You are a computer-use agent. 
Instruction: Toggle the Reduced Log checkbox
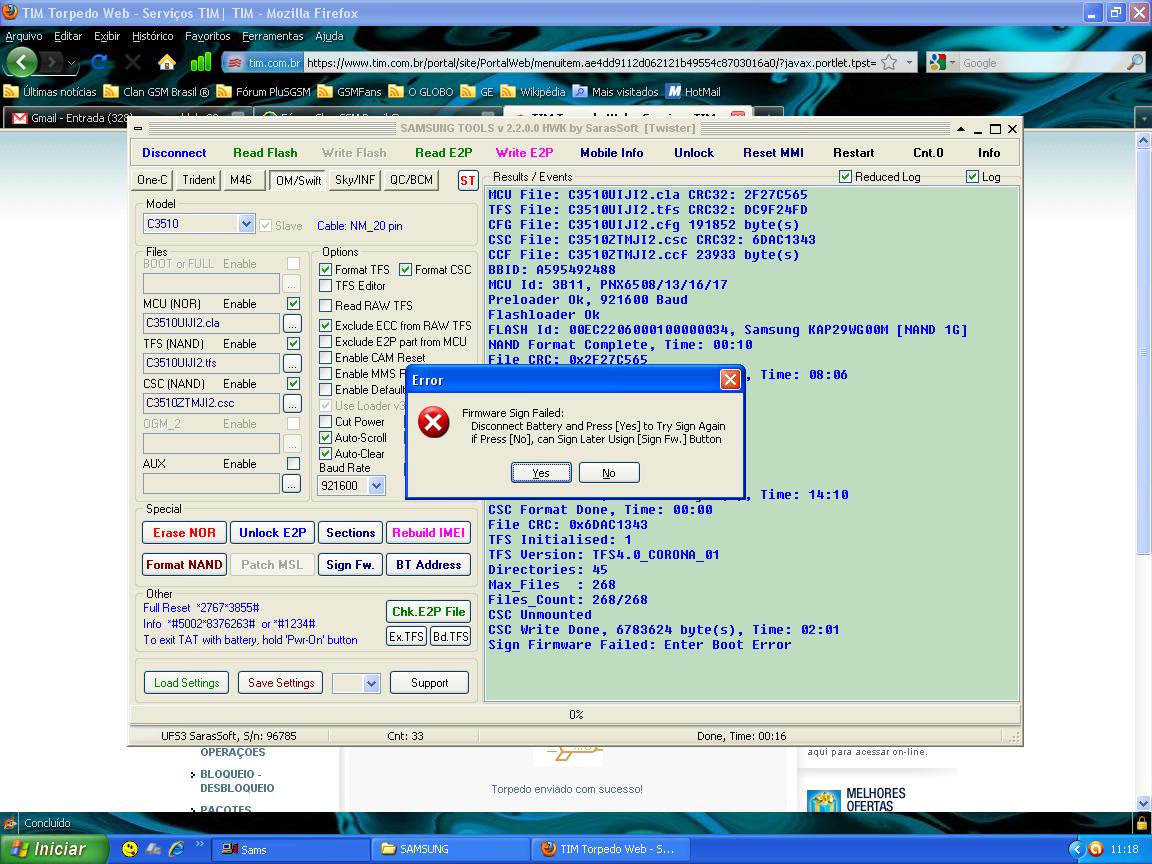[845, 176]
